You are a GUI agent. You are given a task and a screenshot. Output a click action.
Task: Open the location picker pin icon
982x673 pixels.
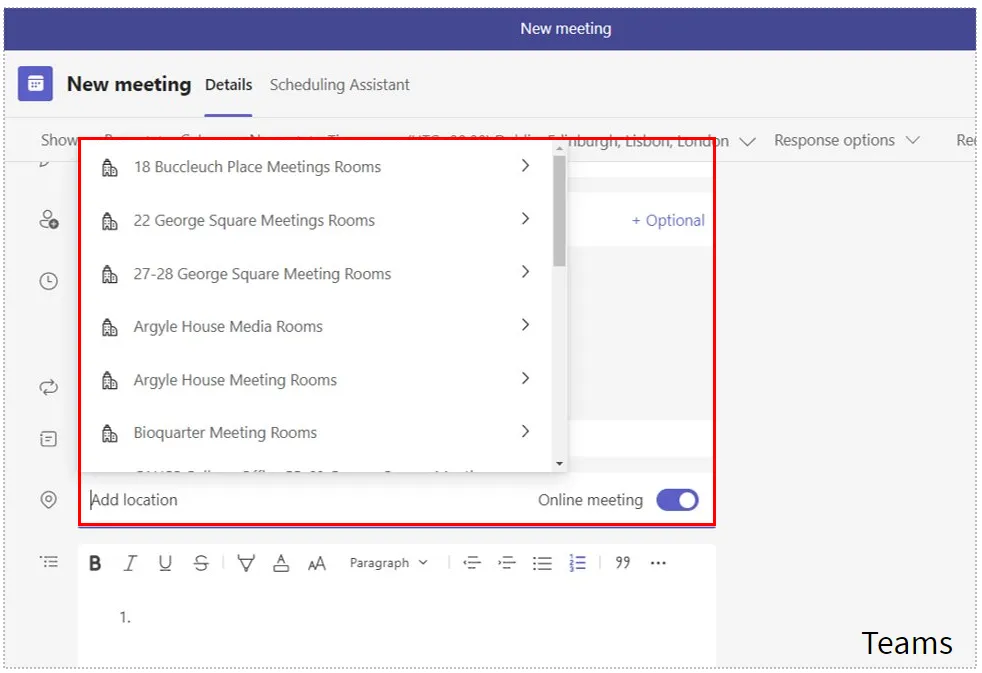pos(48,500)
